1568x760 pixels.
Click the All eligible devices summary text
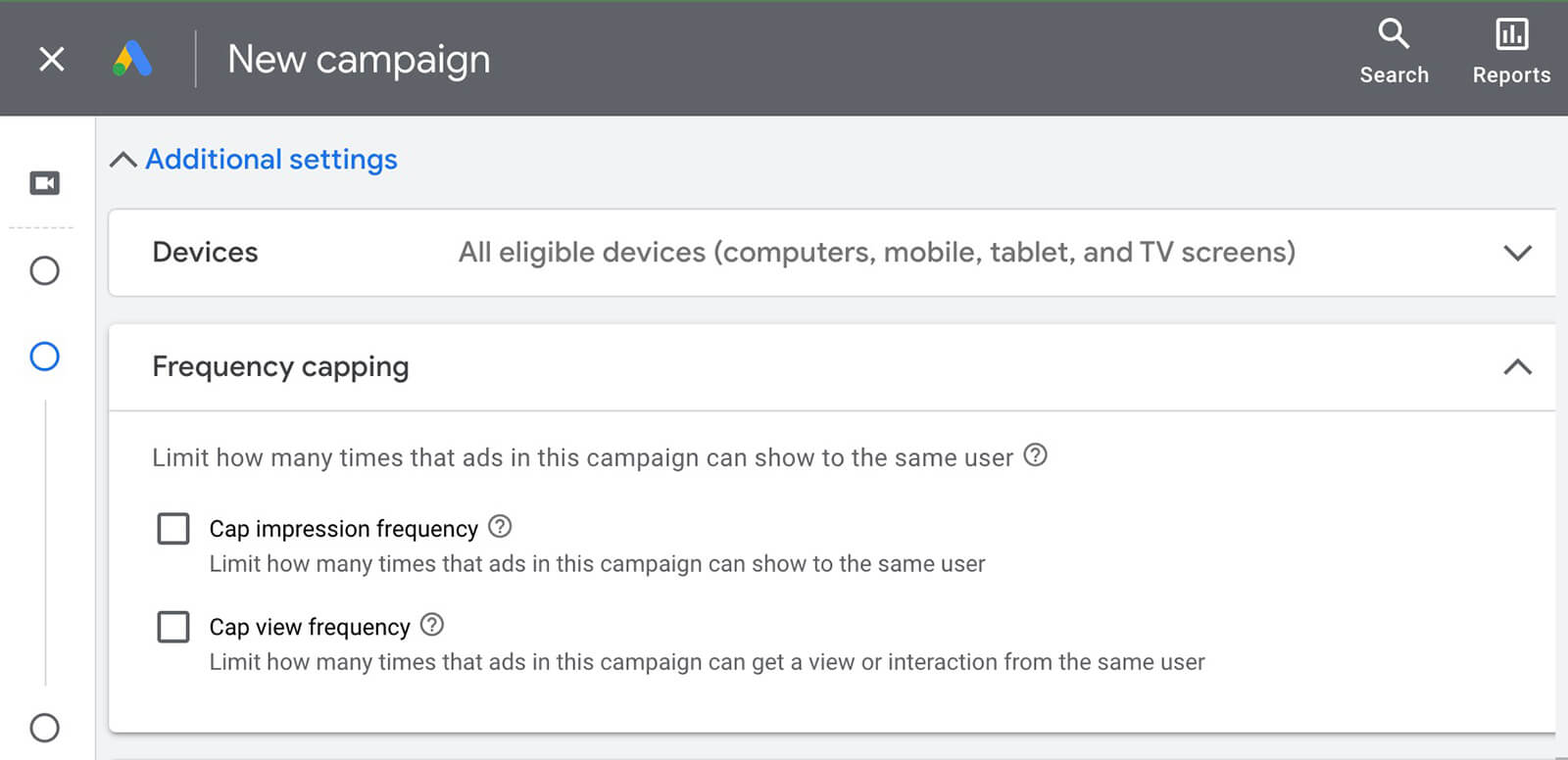[876, 253]
